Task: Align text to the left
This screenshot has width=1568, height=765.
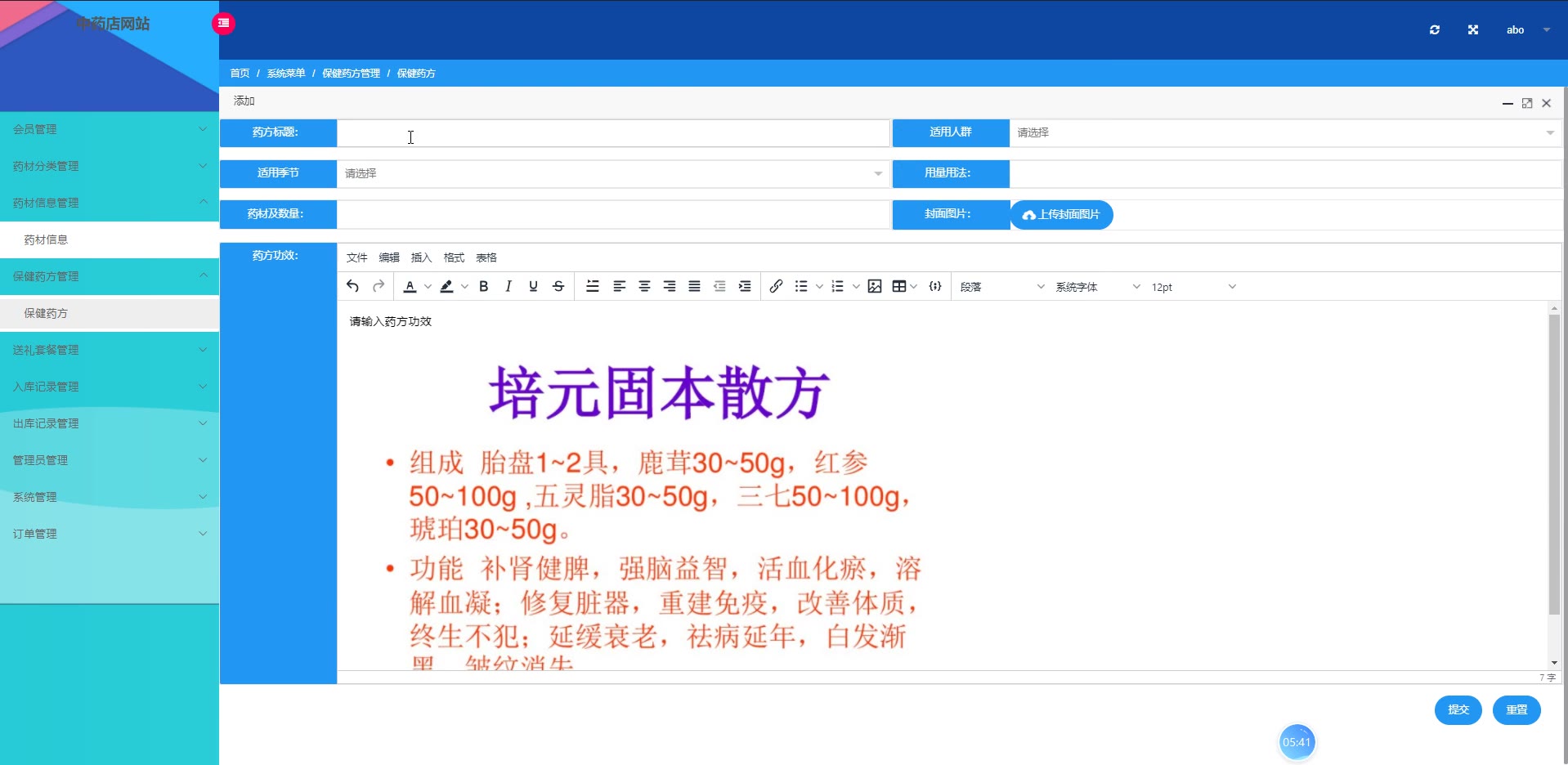Action: coord(619,286)
